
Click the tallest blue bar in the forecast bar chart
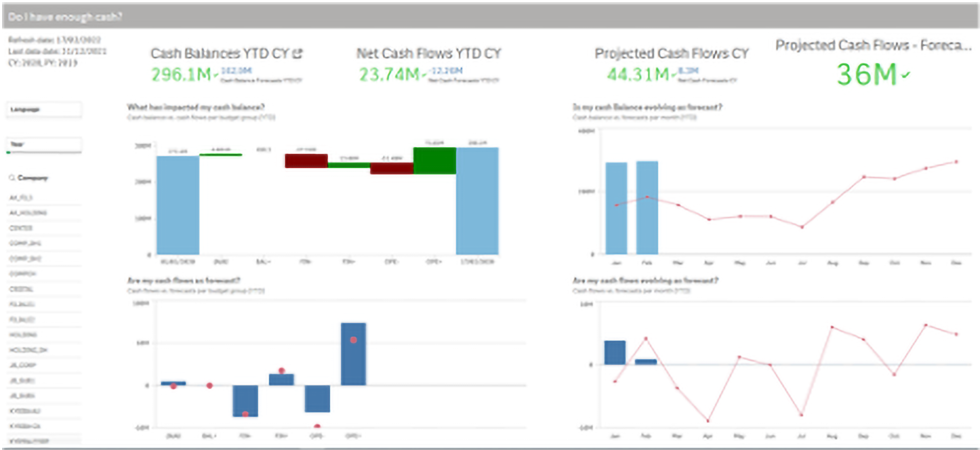(x=352, y=354)
